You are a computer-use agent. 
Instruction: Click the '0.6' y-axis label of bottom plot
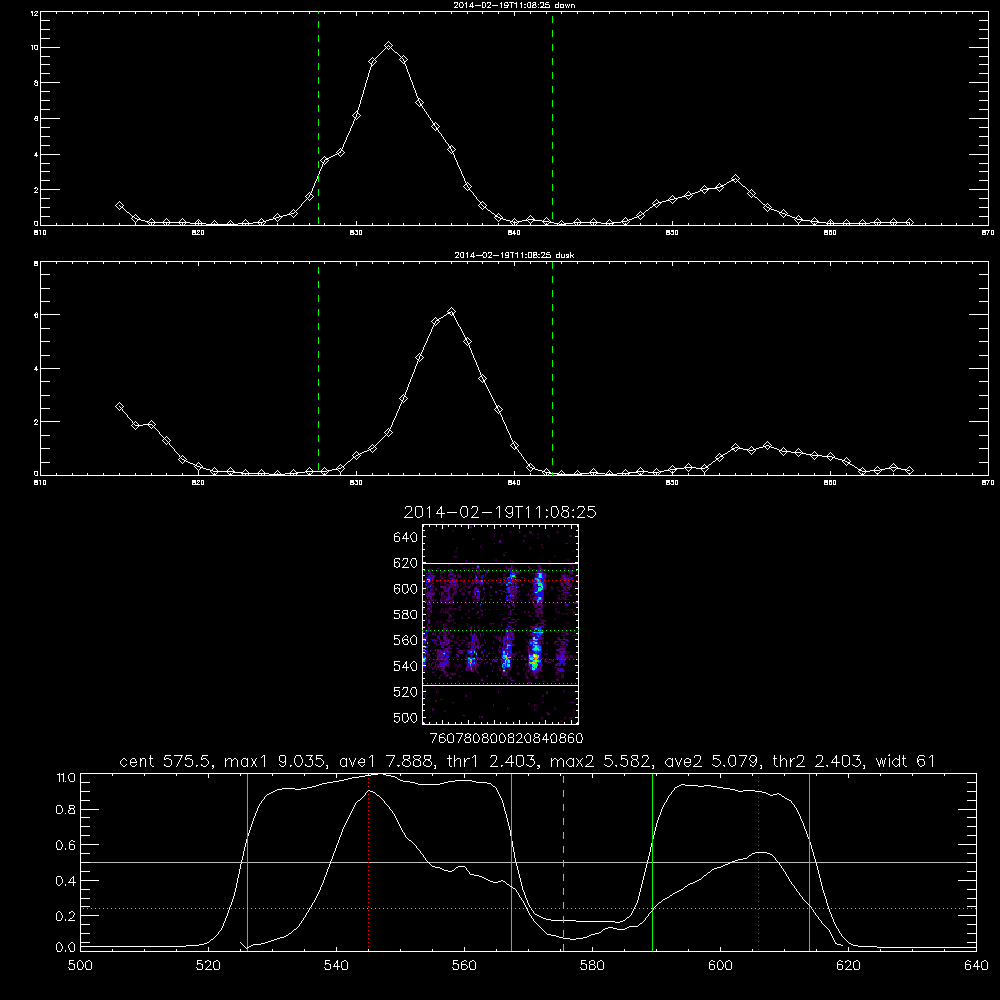click(x=66, y=845)
